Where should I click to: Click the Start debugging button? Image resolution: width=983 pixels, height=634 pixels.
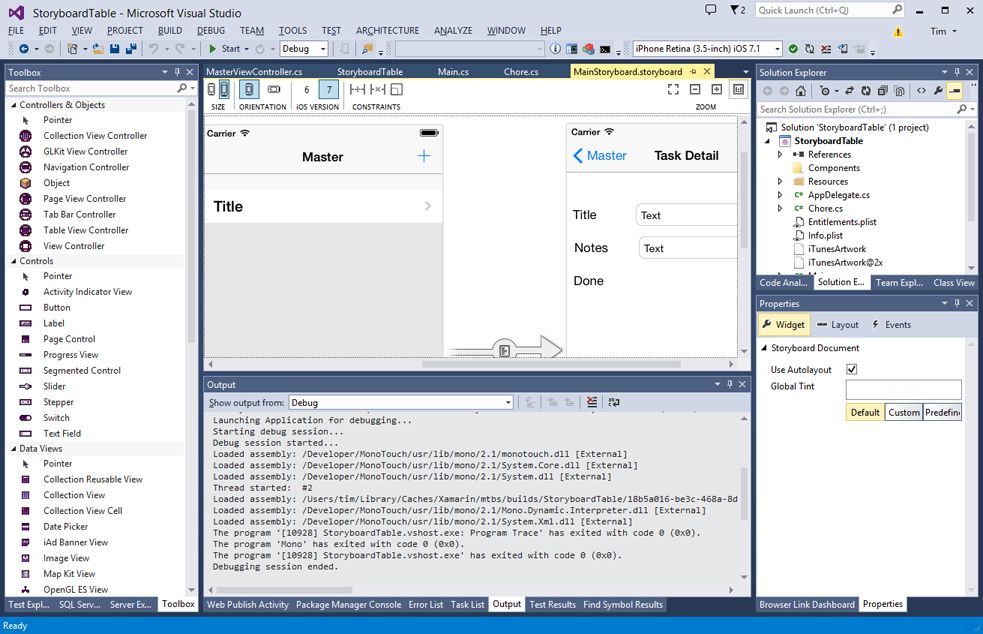[x=225, y=48]
